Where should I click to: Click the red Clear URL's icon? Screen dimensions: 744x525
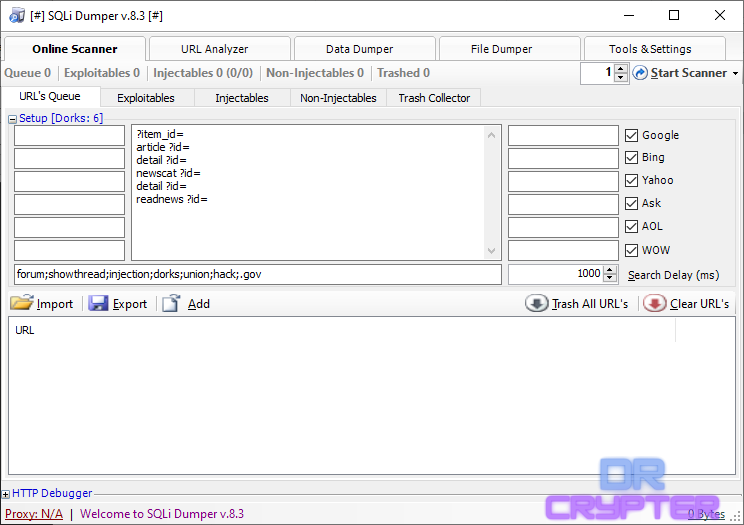(x=654, y=303)
